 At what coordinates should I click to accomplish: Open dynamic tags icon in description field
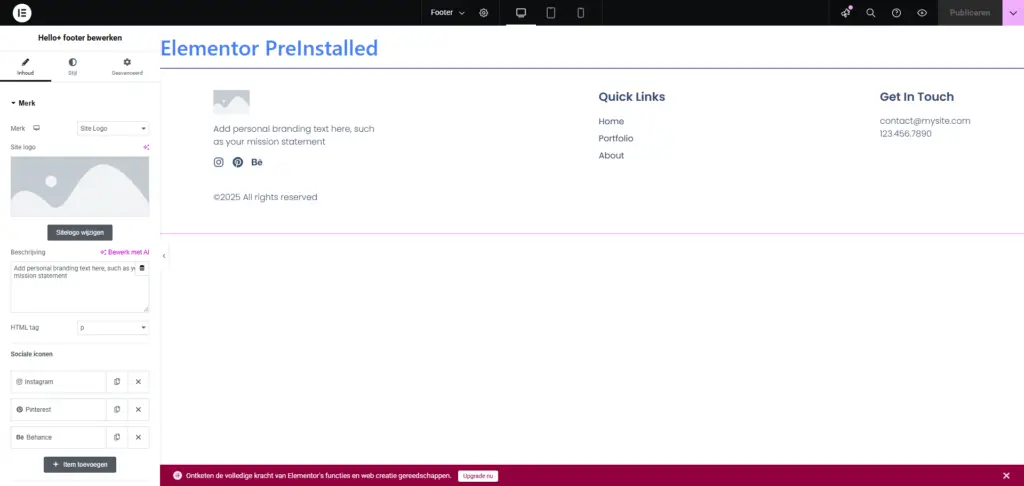(142, 268)
